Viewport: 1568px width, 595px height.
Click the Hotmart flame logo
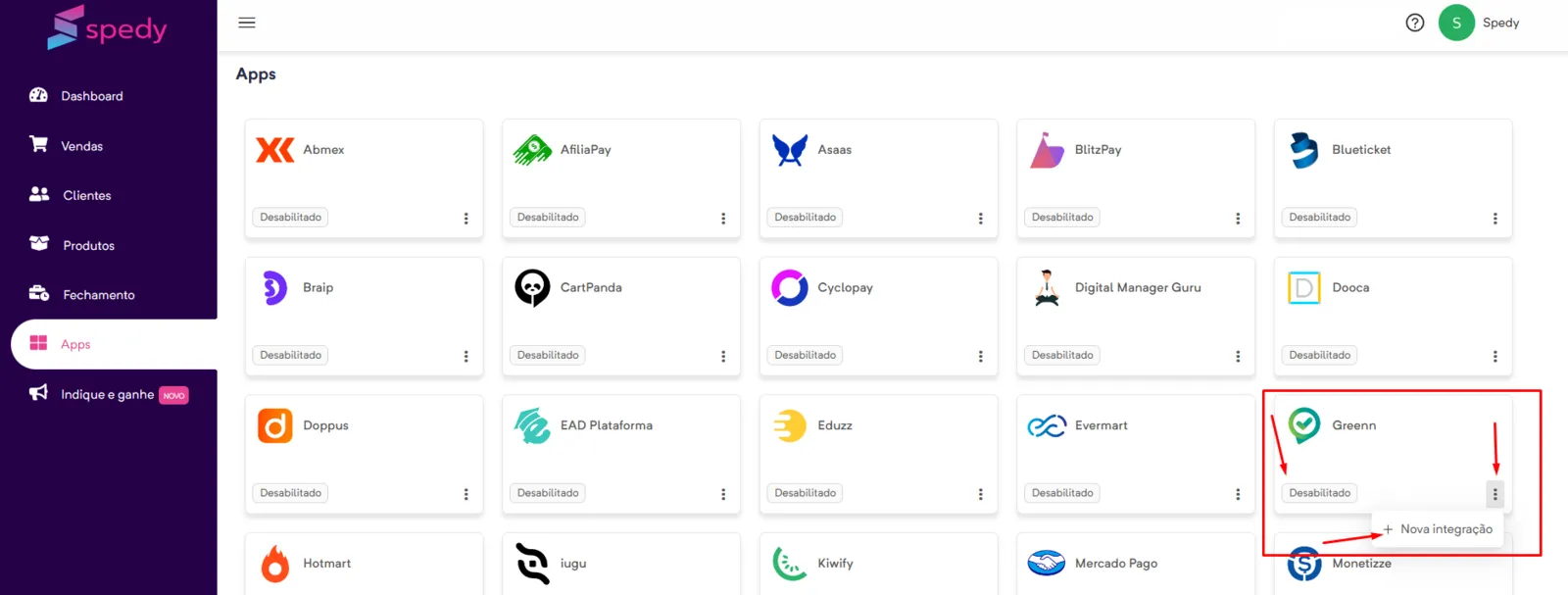(x=275, y=565)
